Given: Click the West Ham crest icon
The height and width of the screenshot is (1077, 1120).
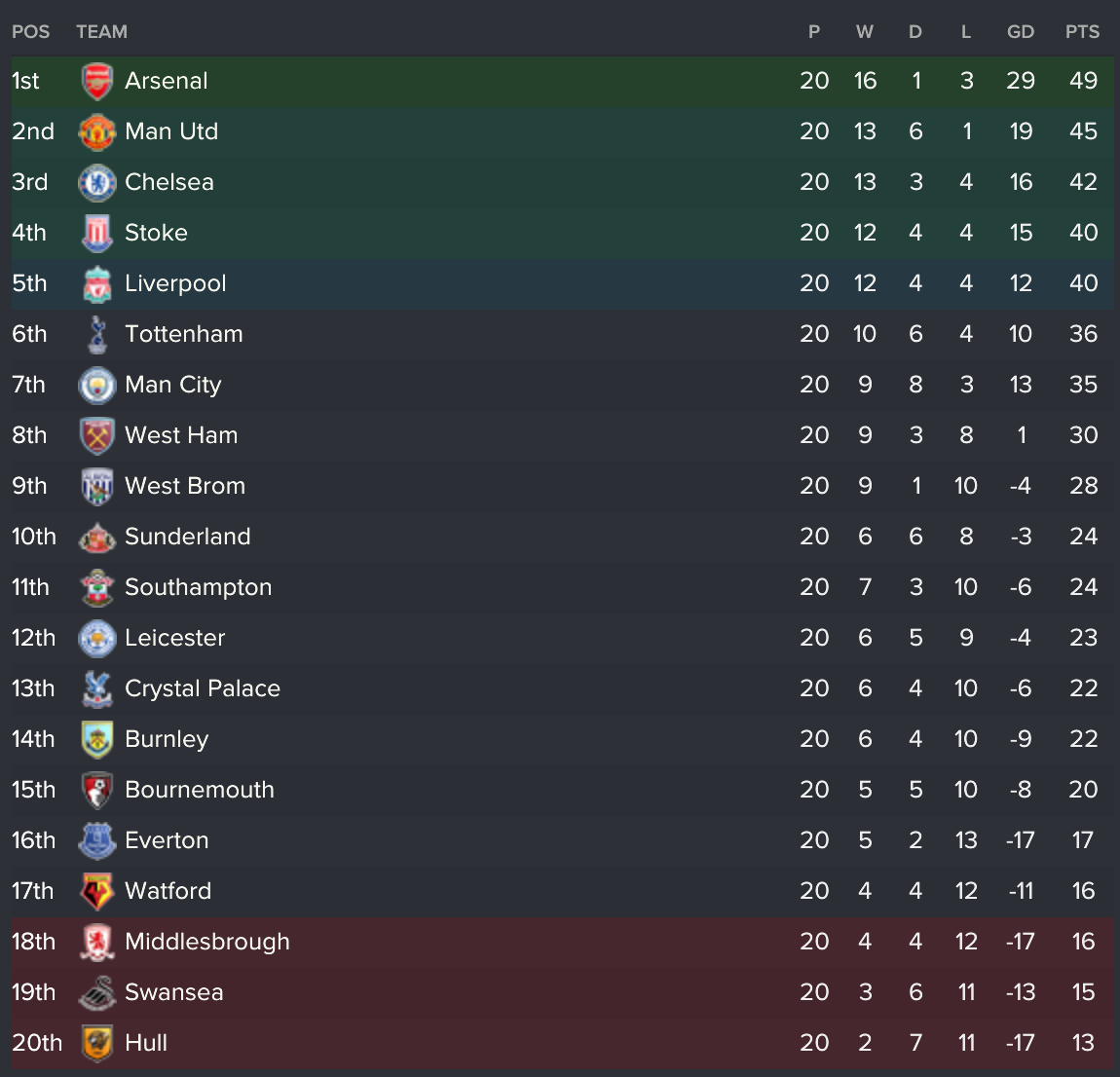Looking at the screenshot, I should click(x=96, y=436).
